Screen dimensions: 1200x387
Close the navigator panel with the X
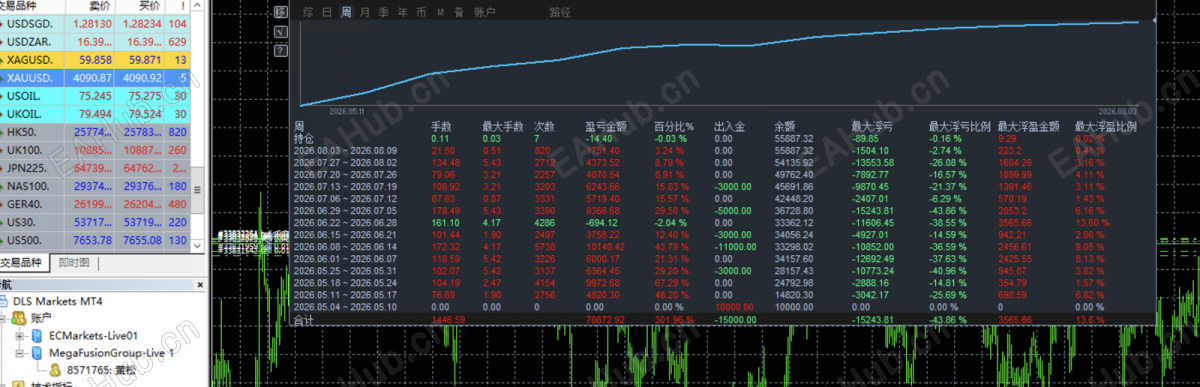tap(200, 285)
